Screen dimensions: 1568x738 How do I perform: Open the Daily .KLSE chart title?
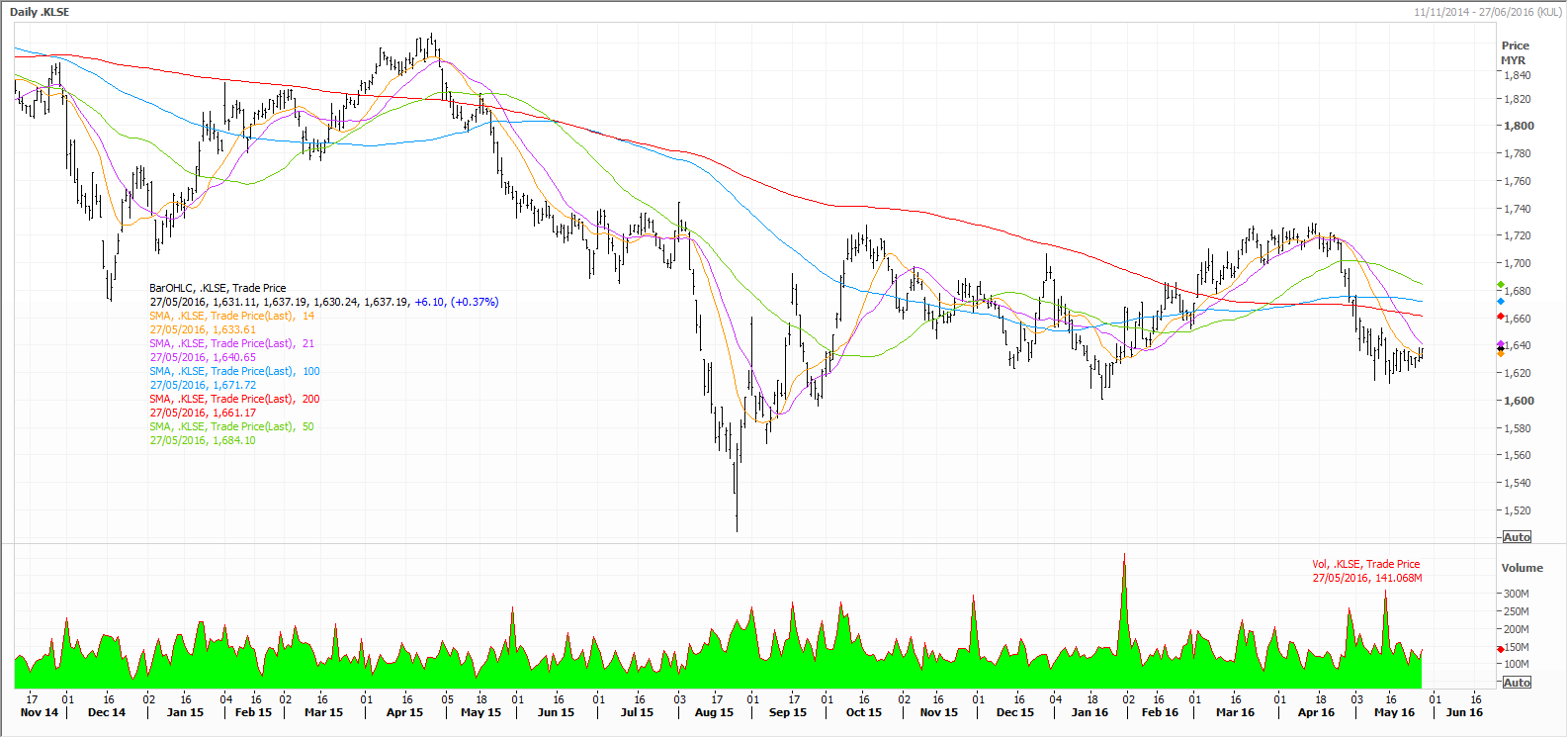[40, 12]
